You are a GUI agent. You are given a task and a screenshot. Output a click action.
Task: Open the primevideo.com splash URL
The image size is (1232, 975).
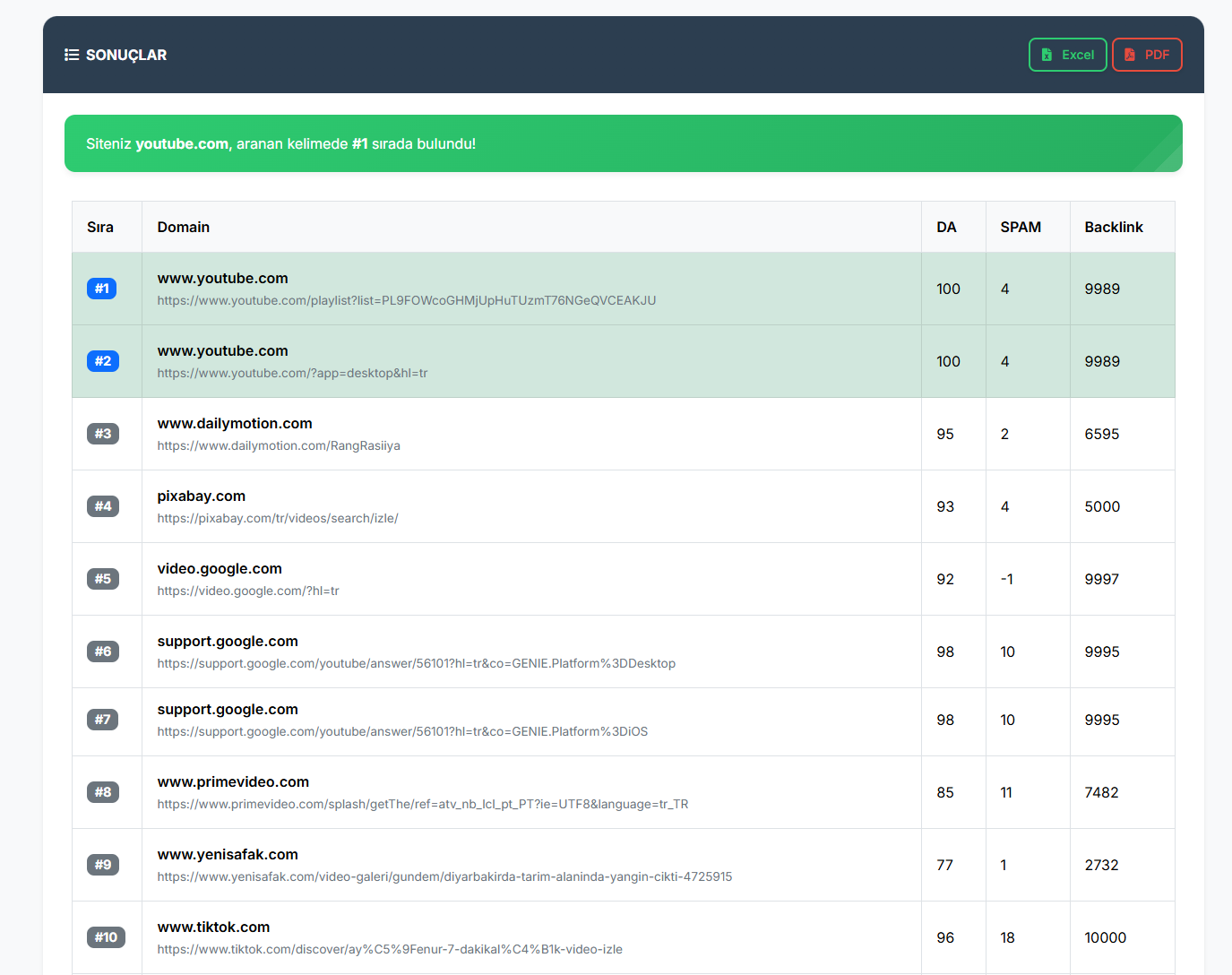(x=423, y=805)
